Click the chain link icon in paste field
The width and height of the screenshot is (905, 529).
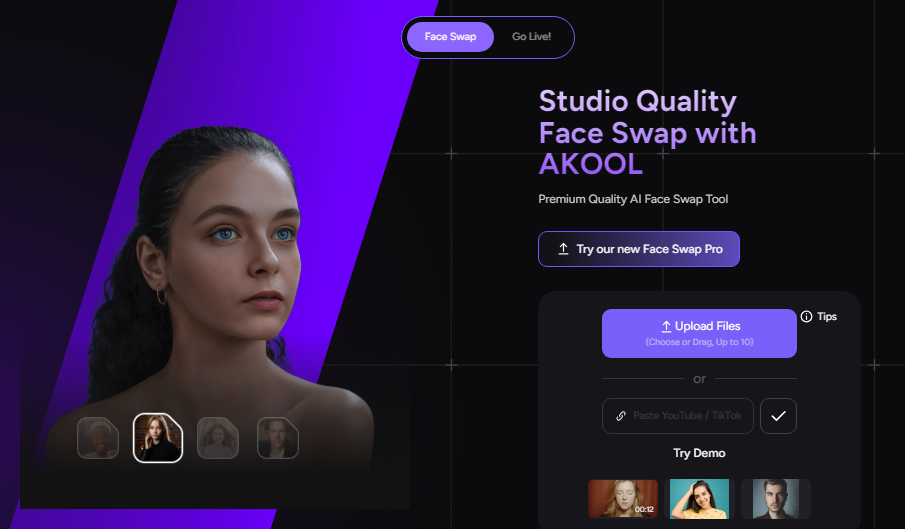click(x=620, y=416)
